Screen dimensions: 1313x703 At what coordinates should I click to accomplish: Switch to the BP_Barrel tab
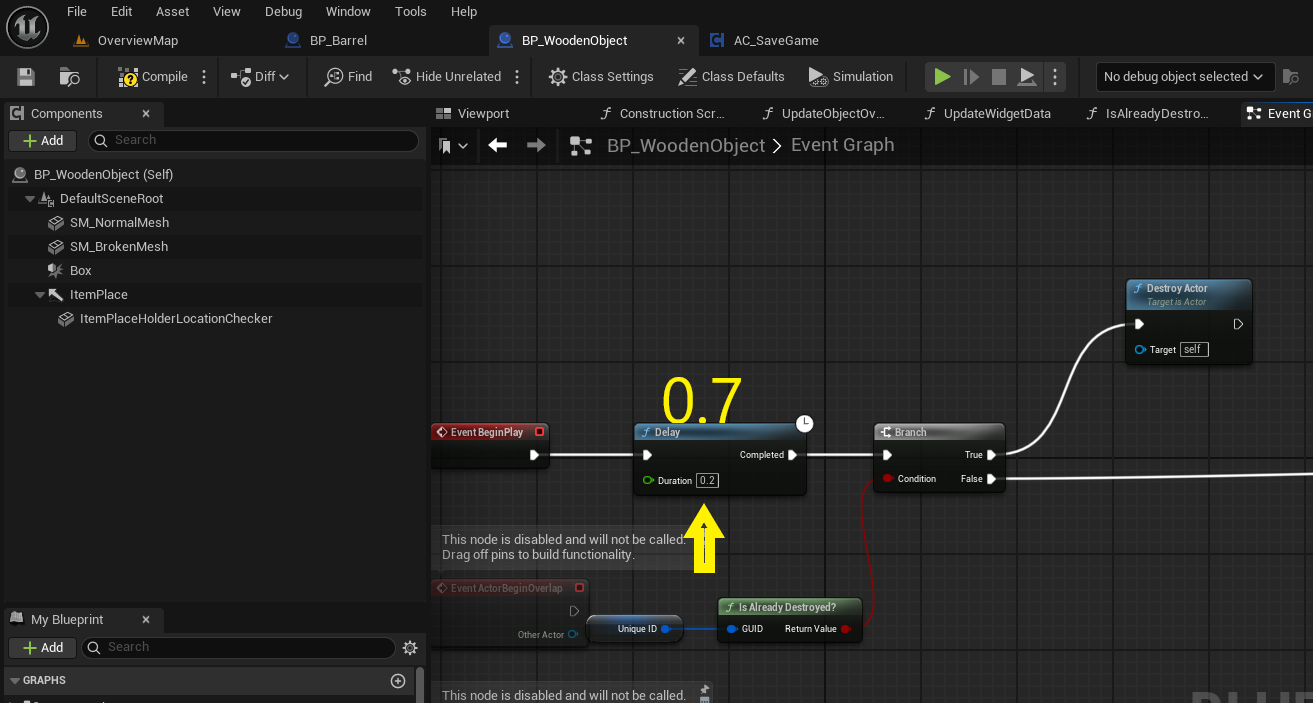338,41
